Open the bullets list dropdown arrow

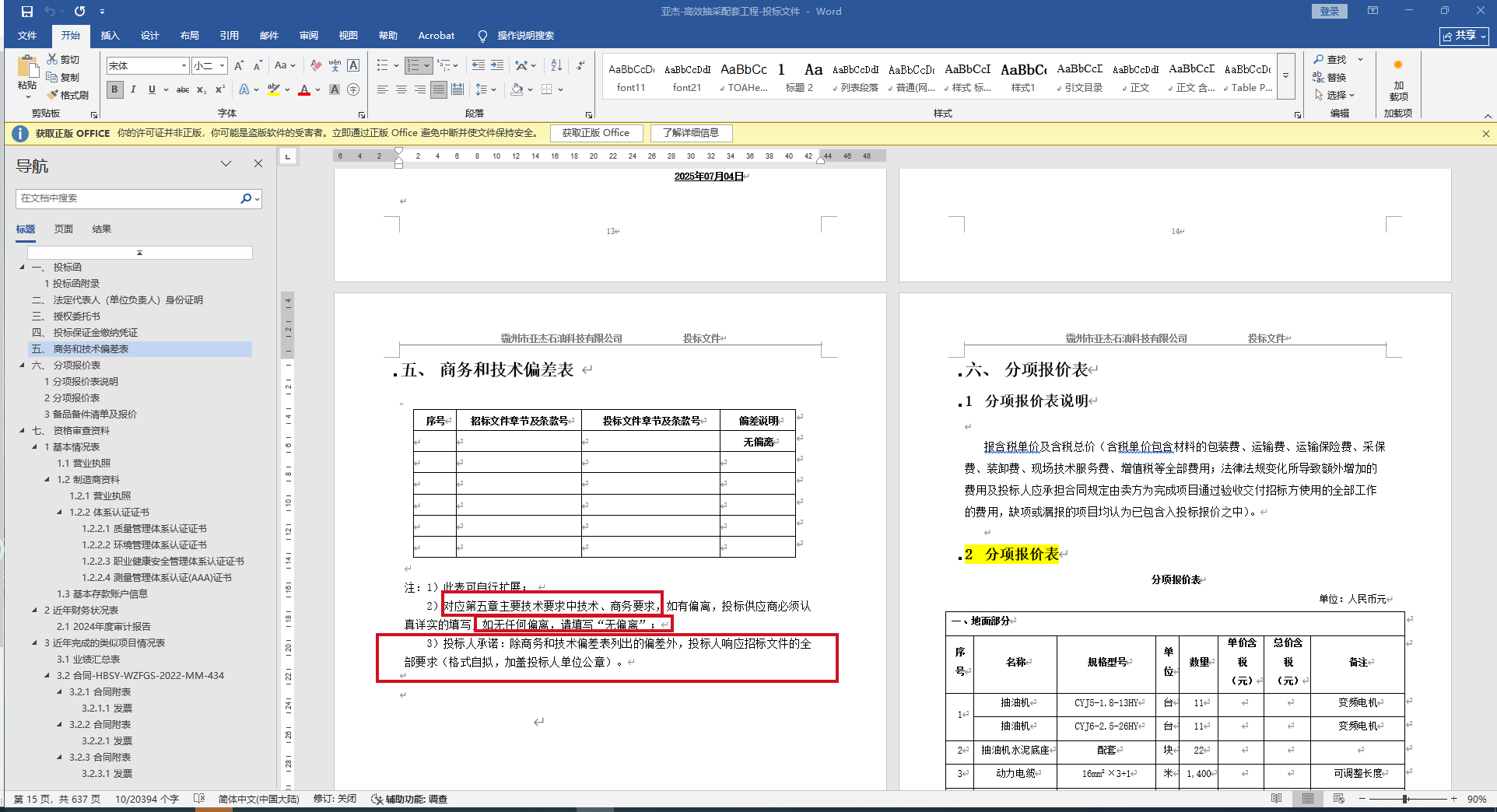397,65
